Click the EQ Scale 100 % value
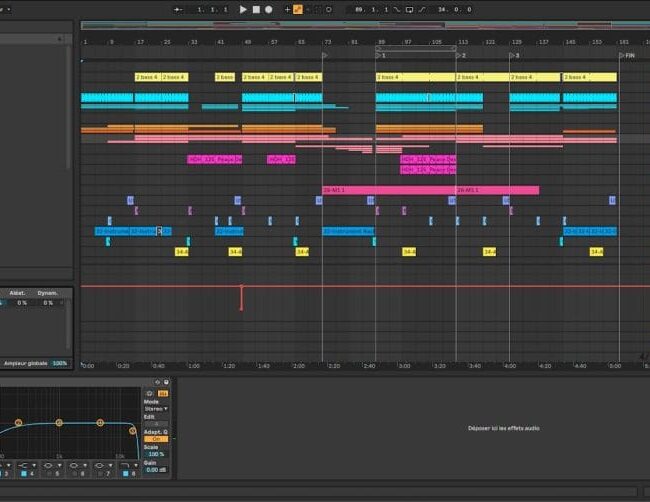The width and height of the screenshot is (650, 502). pos(154,454)
